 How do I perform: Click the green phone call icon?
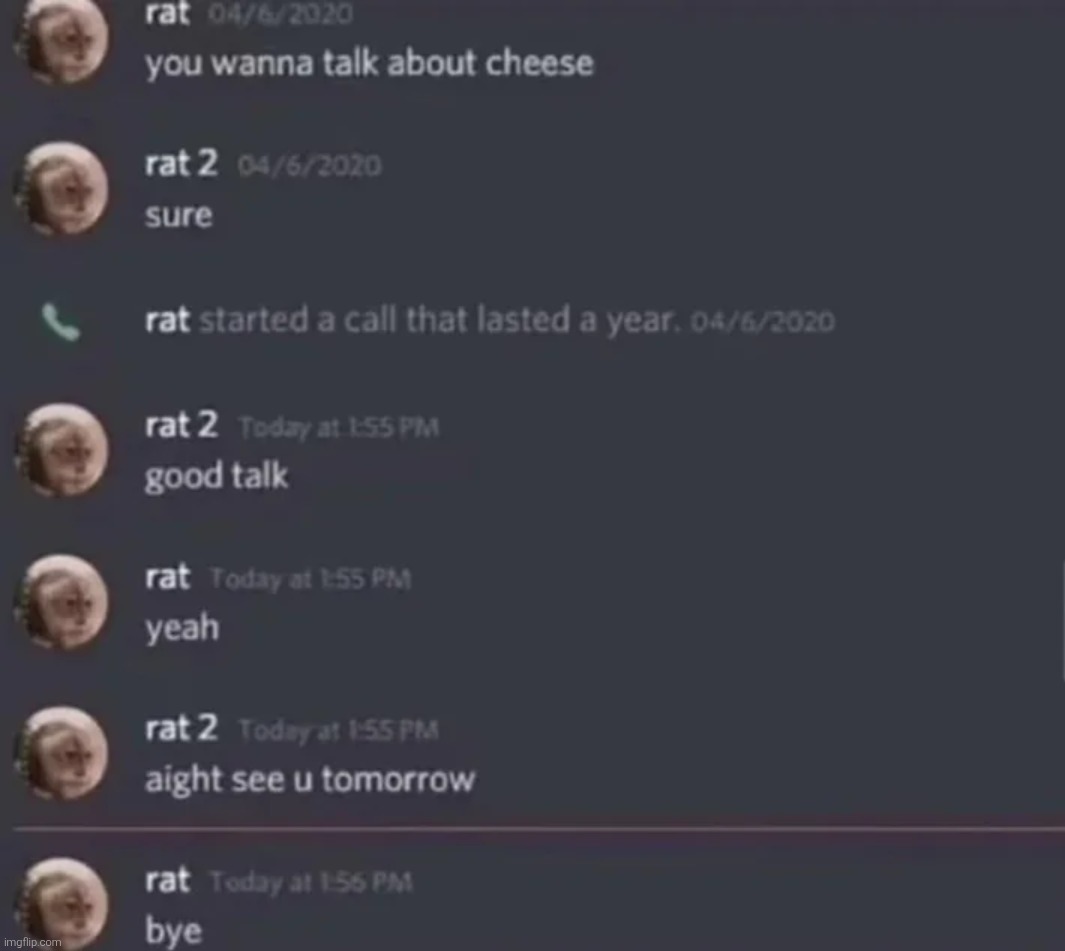pos(60,322)
